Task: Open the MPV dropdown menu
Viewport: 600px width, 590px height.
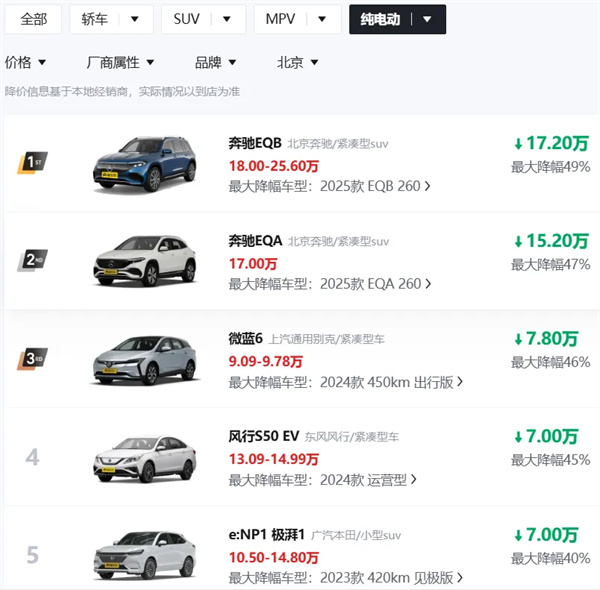Action: click(321, 19)
